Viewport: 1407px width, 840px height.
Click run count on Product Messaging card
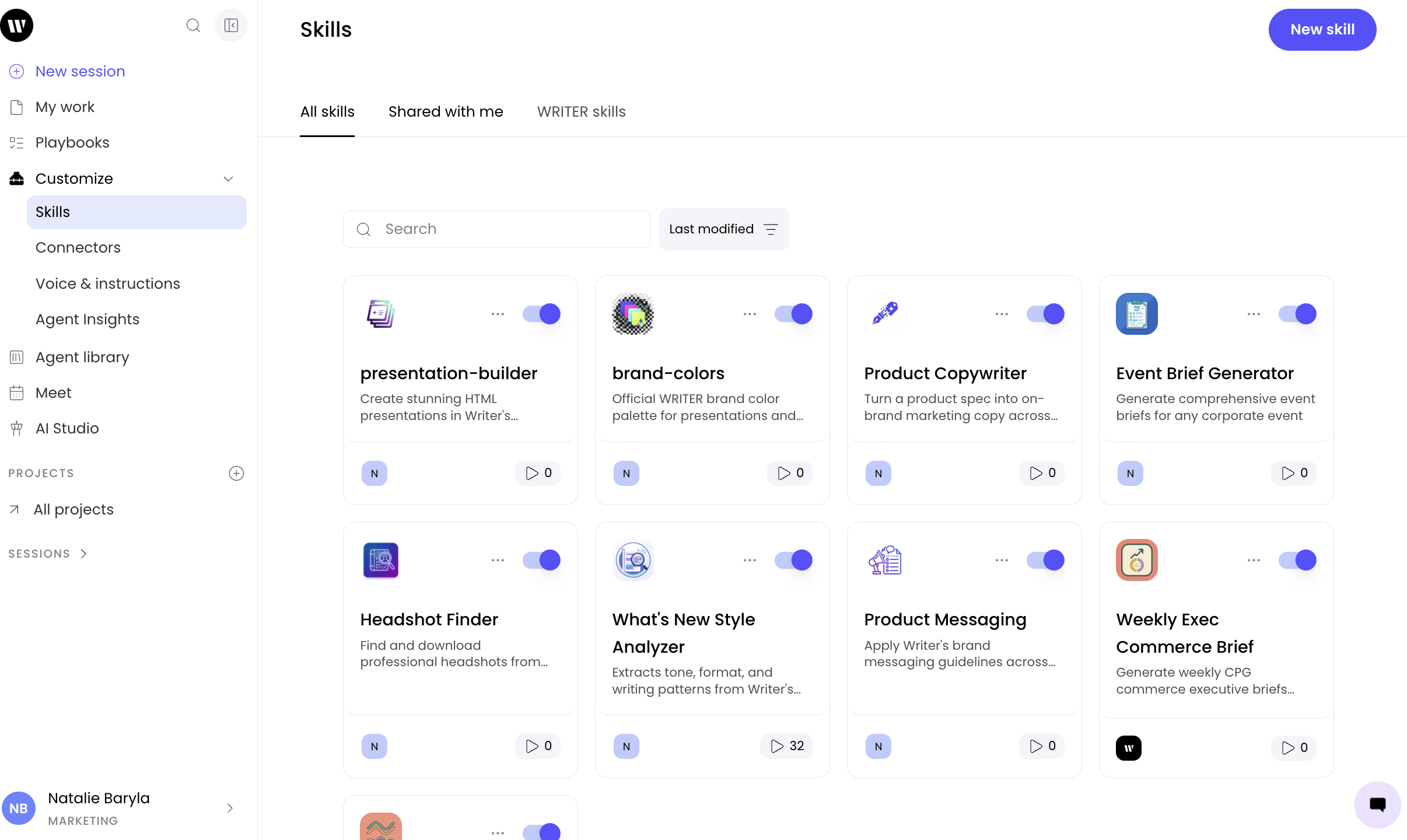pyautogui.click(x=1042, y=746)
